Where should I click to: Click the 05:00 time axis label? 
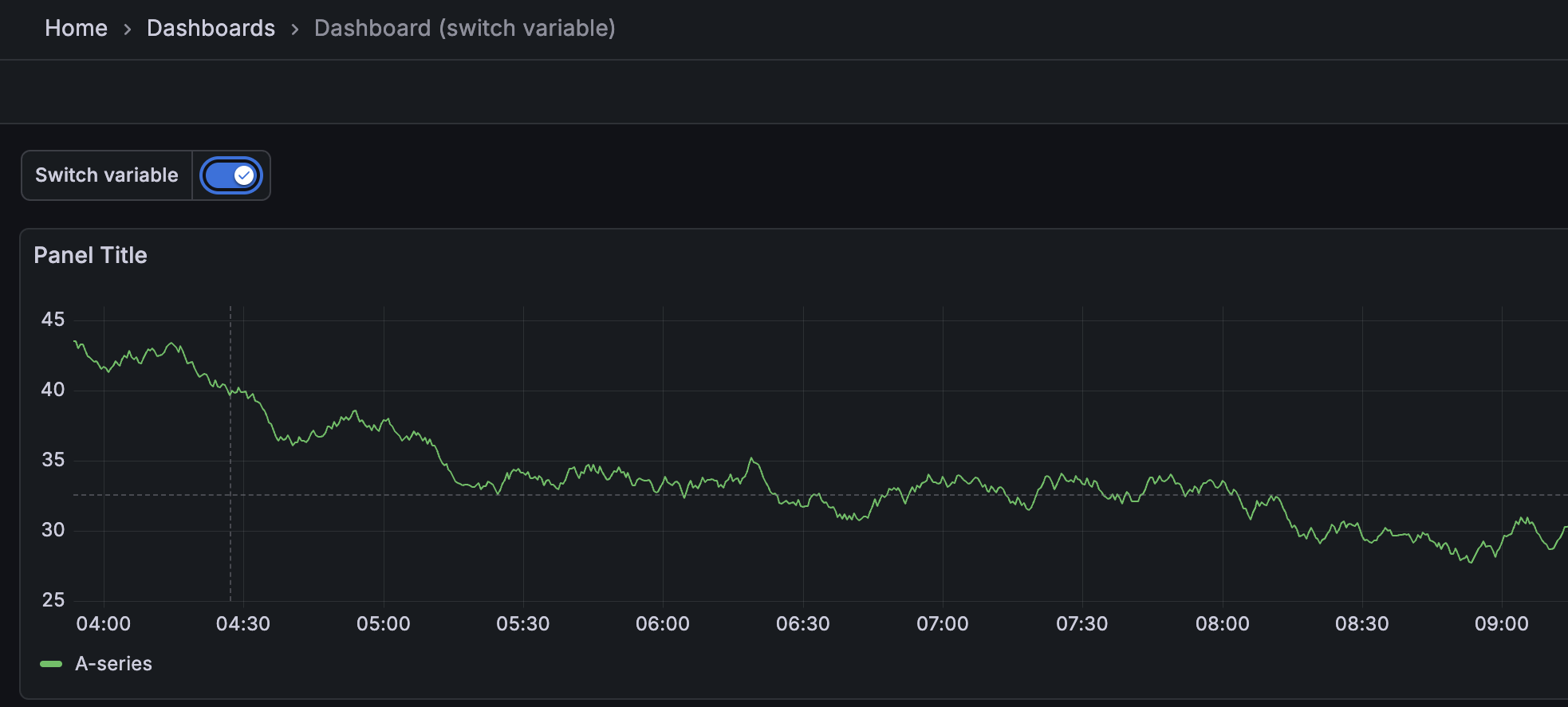click(383, 624)
